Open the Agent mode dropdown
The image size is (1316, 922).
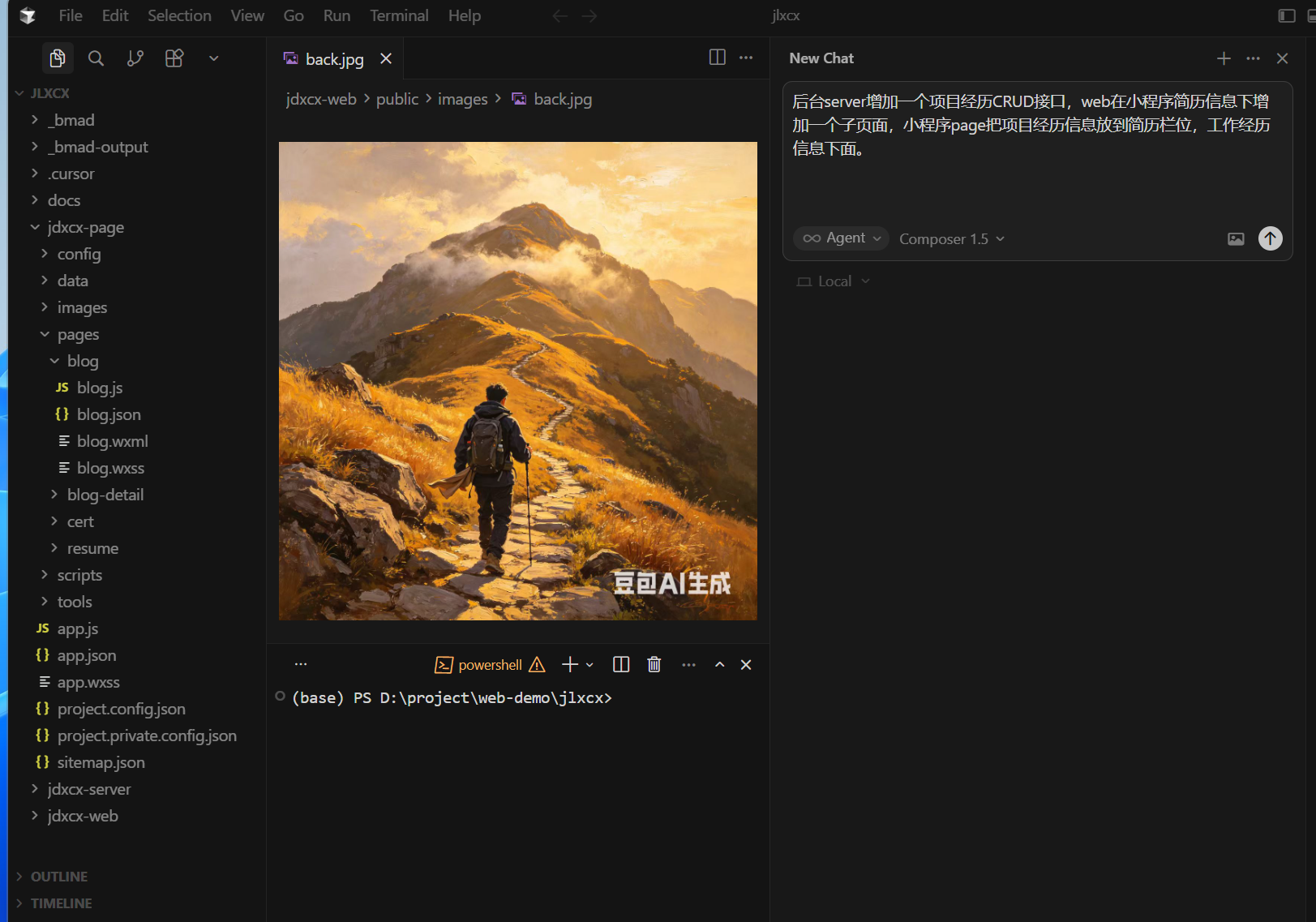point(841,238)
